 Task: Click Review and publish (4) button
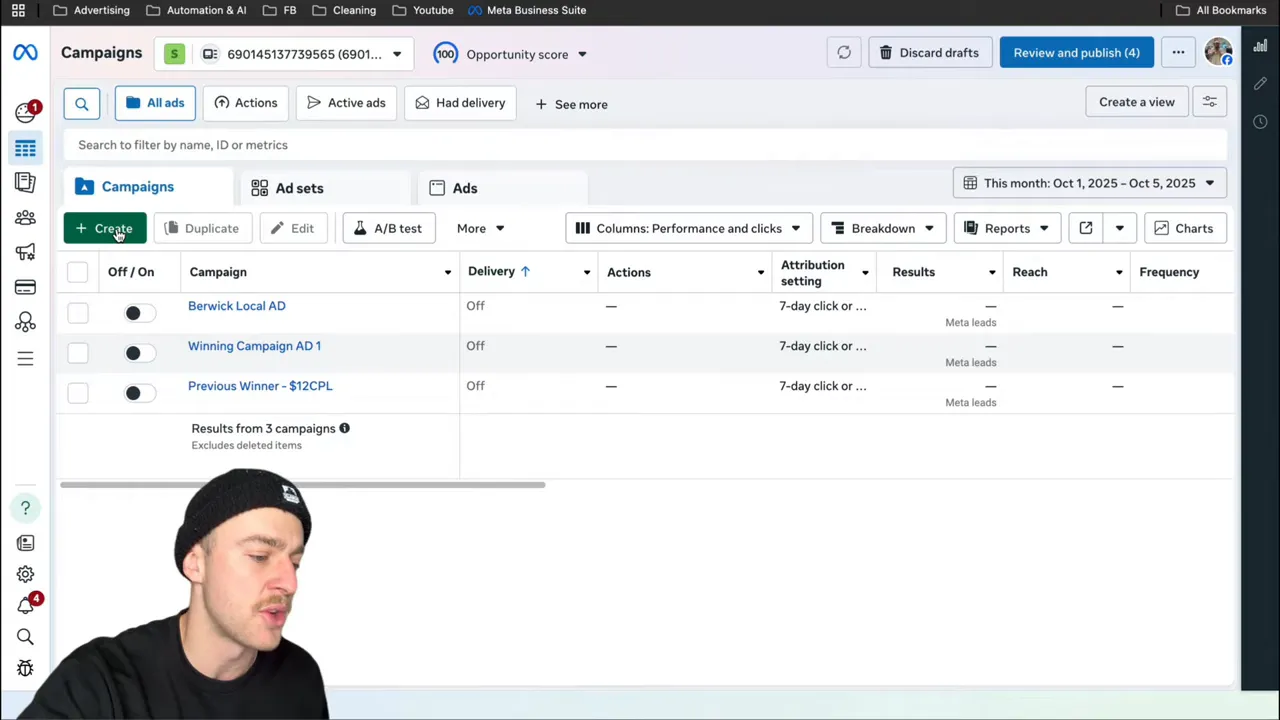point(1076,53)
